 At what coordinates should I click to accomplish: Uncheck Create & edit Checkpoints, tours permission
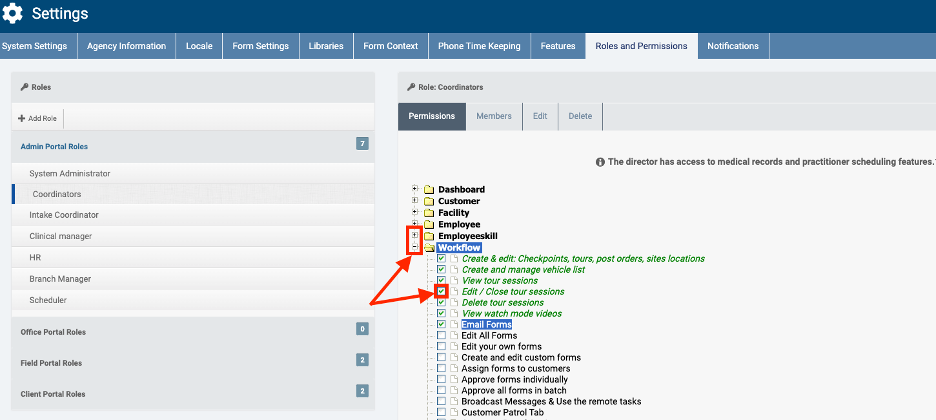441,258
